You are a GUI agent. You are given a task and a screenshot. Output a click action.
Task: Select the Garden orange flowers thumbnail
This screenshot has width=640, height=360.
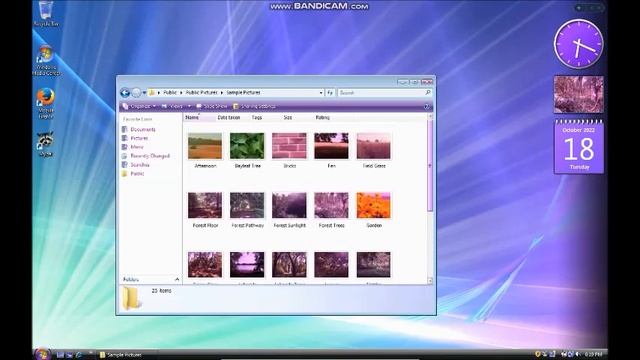(x=373, y=205)
